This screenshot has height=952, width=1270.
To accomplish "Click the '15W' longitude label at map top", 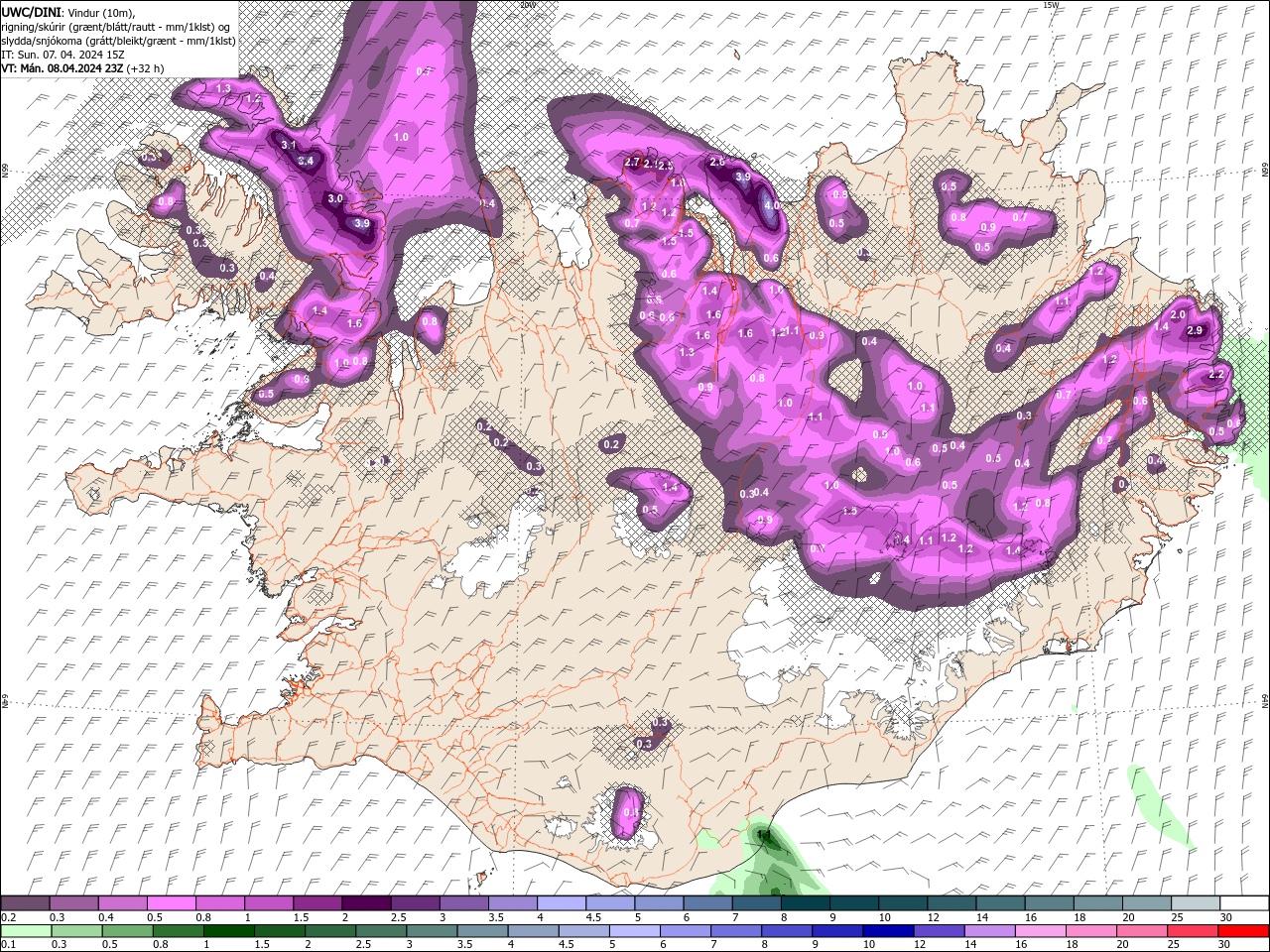I will tap(1053, 5).
